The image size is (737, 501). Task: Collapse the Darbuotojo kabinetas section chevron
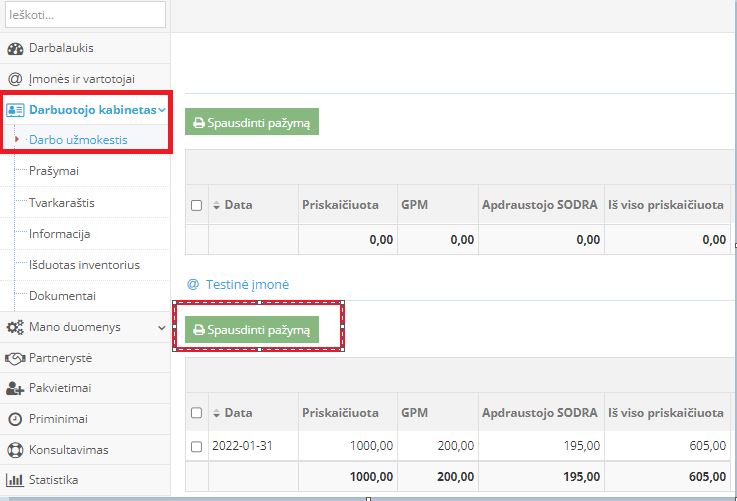click(162, 109)
